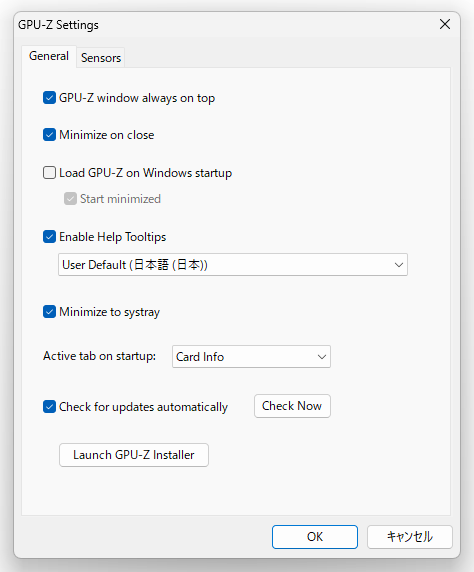This screenshot has height=572, width=474.
Task: Open the User Default language dropdown
Action: click(x=233, y=264)
